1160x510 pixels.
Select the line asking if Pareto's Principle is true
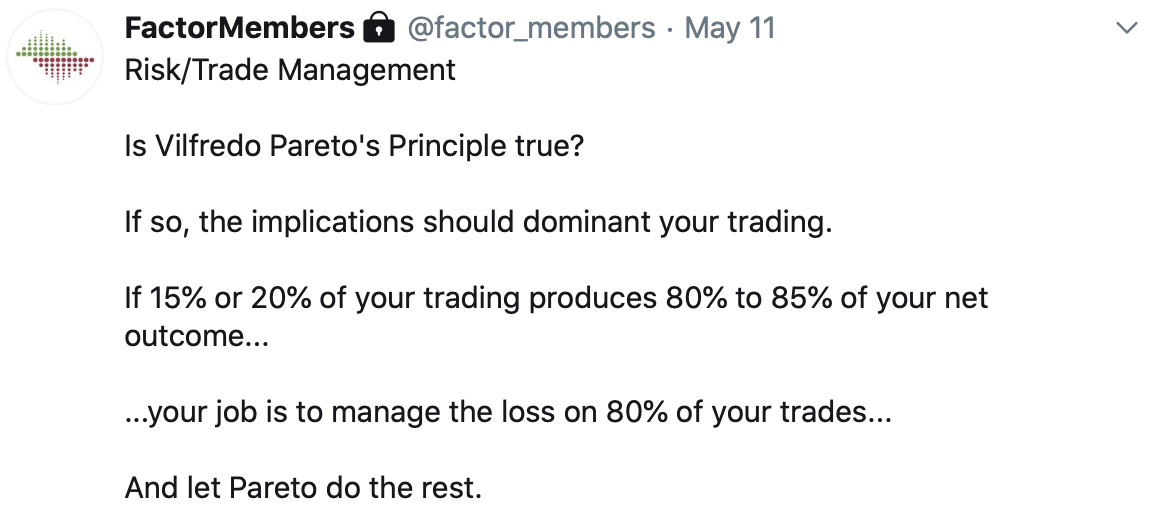354,146
